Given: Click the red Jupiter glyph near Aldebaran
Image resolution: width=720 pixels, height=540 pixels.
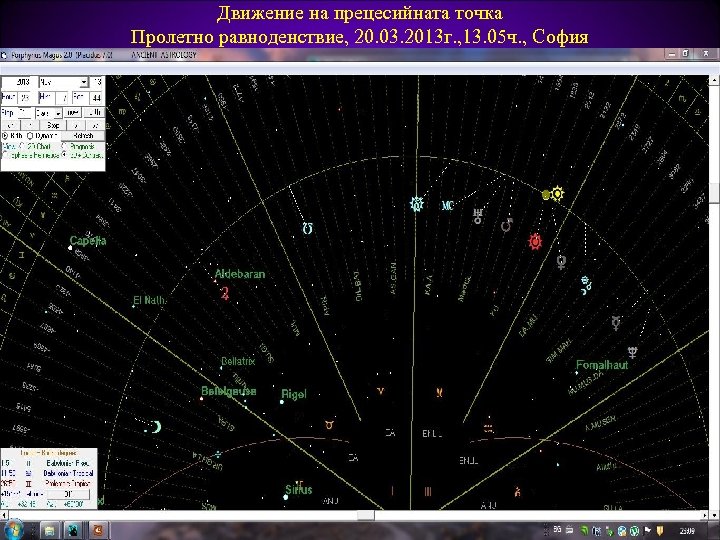Looking at the screenshot, I should 225,293.
